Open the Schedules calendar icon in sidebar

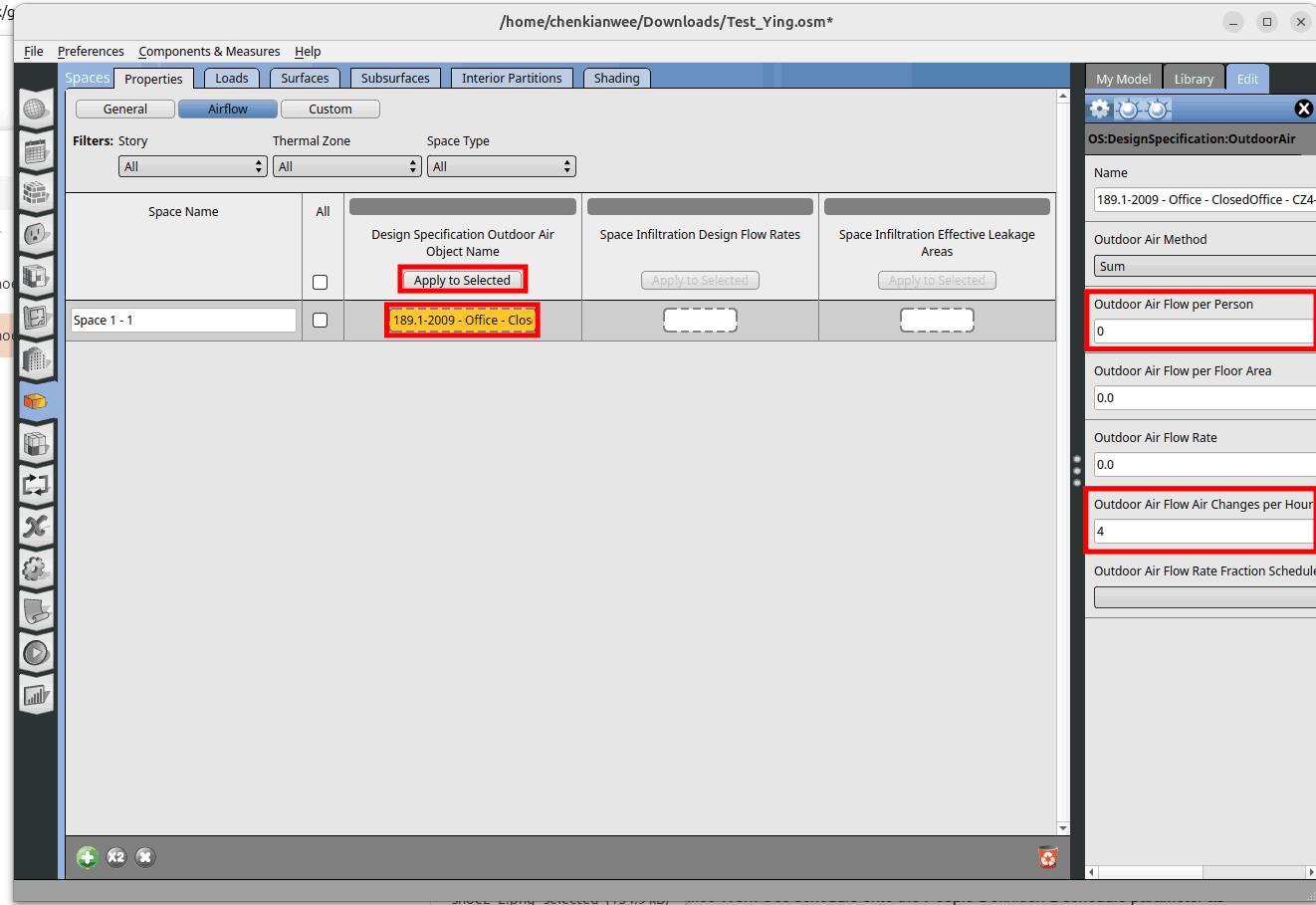pos(36,151)
